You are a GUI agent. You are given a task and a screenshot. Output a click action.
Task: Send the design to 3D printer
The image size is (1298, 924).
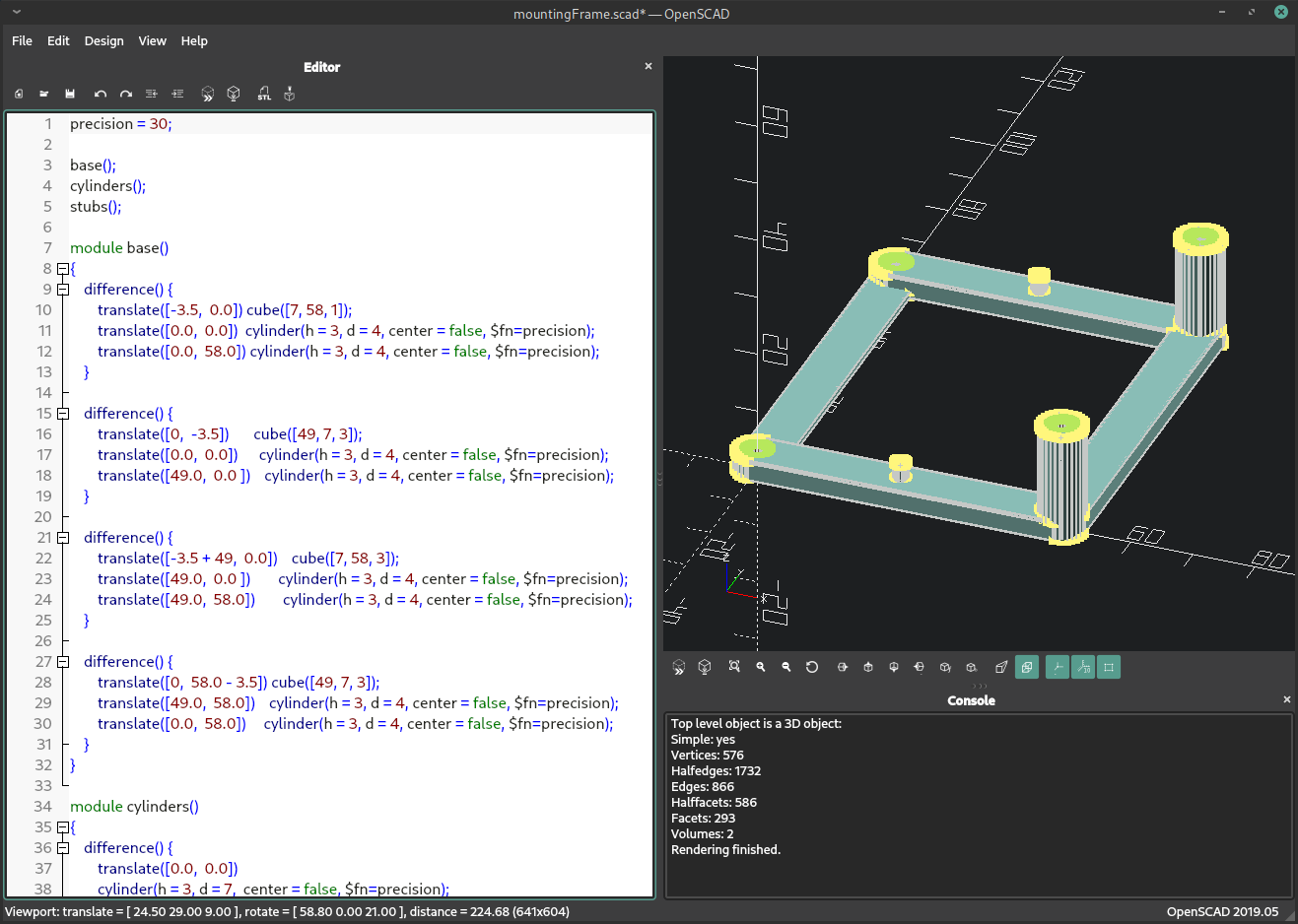[290, 94]
